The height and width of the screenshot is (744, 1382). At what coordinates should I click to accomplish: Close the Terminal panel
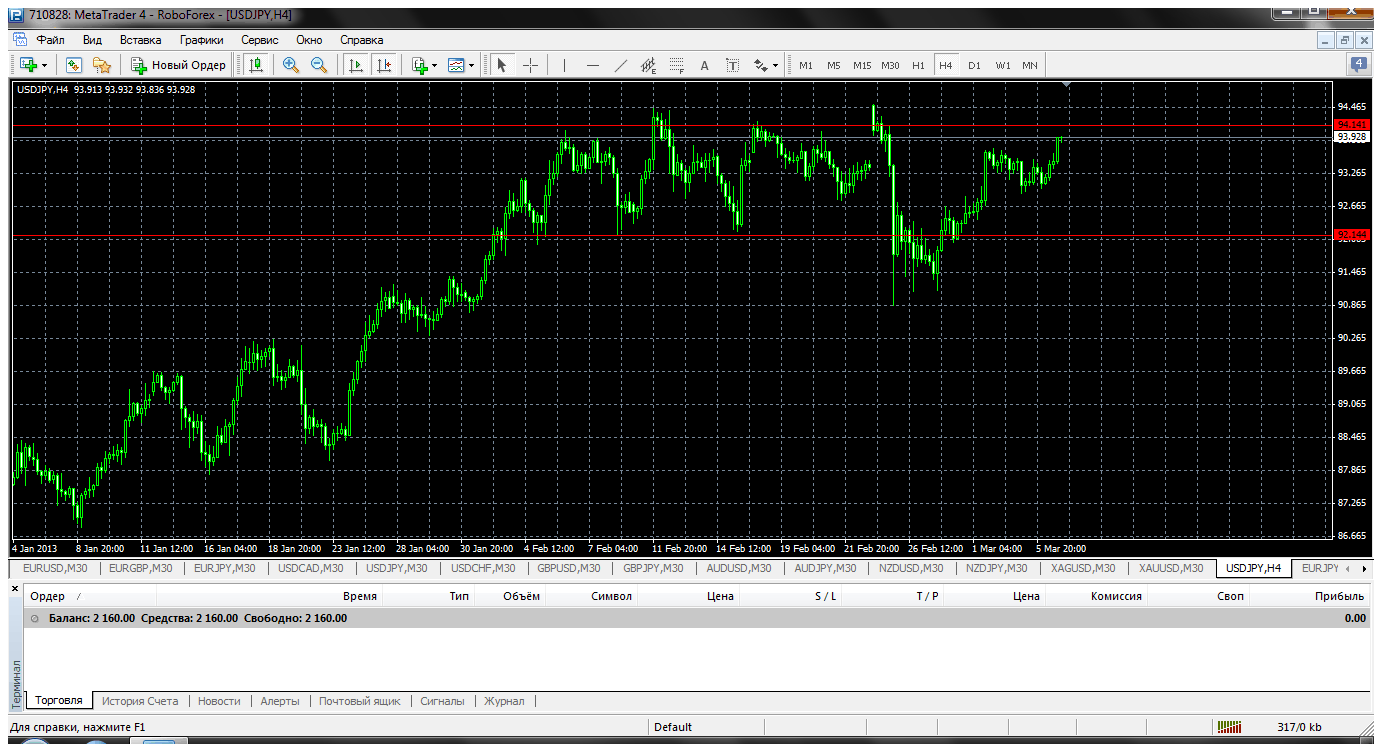pos(15,588)
